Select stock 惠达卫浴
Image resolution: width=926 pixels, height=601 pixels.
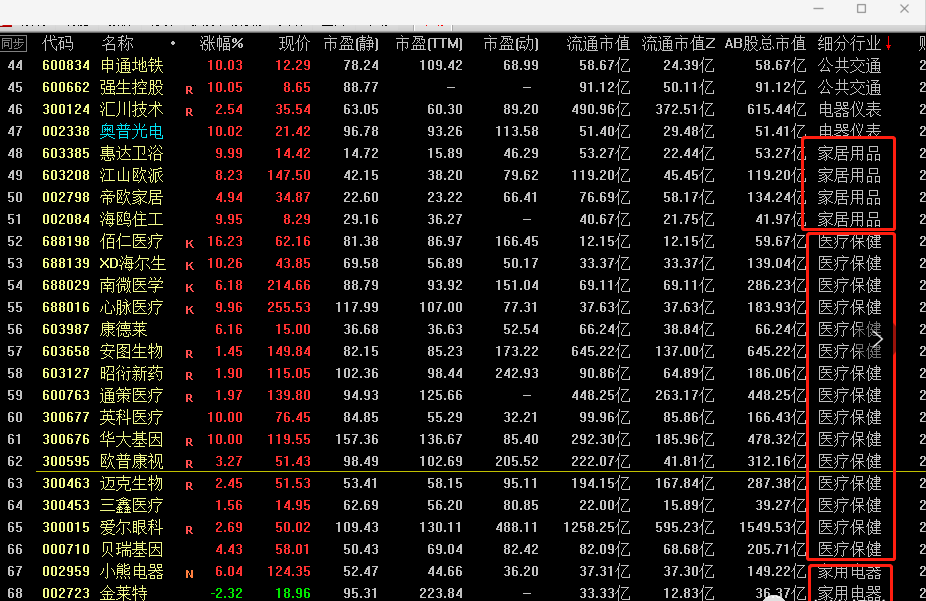(x=131, y=153)
